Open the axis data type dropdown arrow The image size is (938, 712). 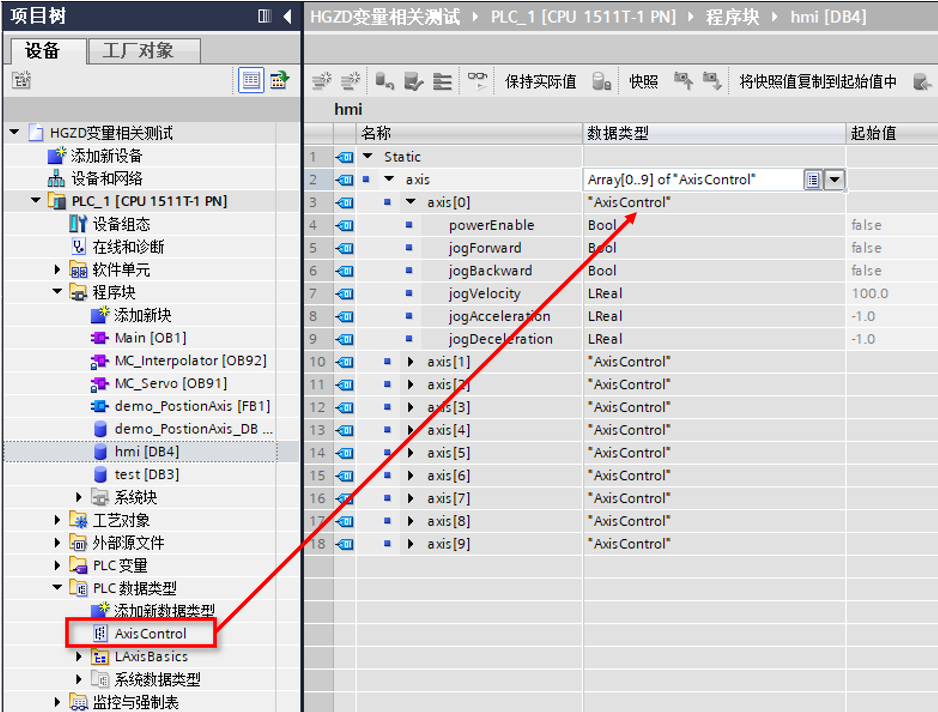pyautogui.click(x=834, y=180)
